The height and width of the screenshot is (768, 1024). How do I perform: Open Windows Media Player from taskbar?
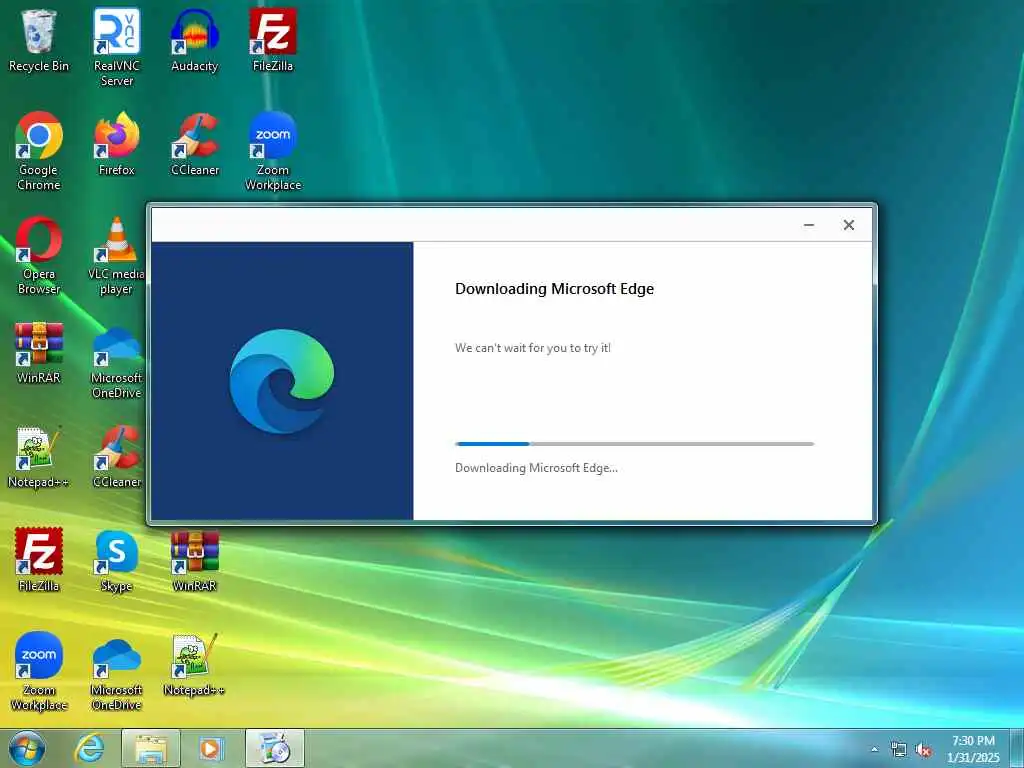pyautogui.click(x=210, y=748)
